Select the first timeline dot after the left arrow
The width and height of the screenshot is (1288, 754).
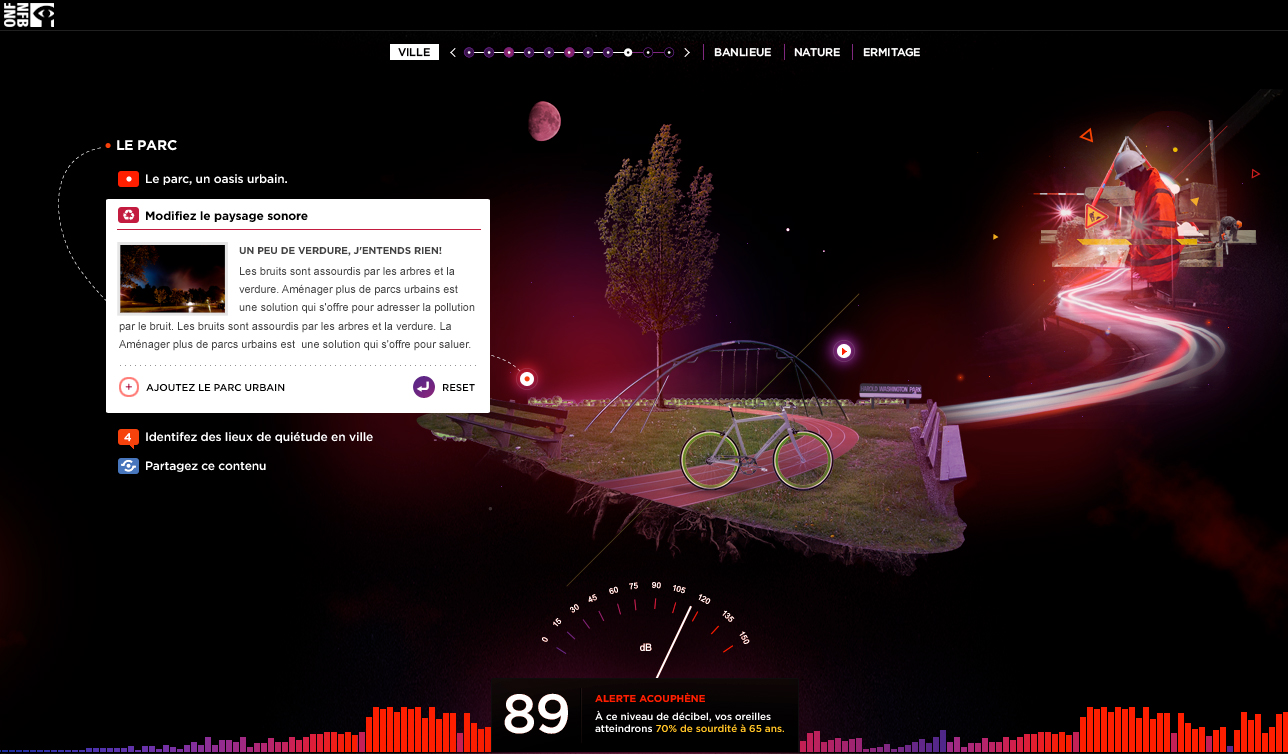coord(468,52)
